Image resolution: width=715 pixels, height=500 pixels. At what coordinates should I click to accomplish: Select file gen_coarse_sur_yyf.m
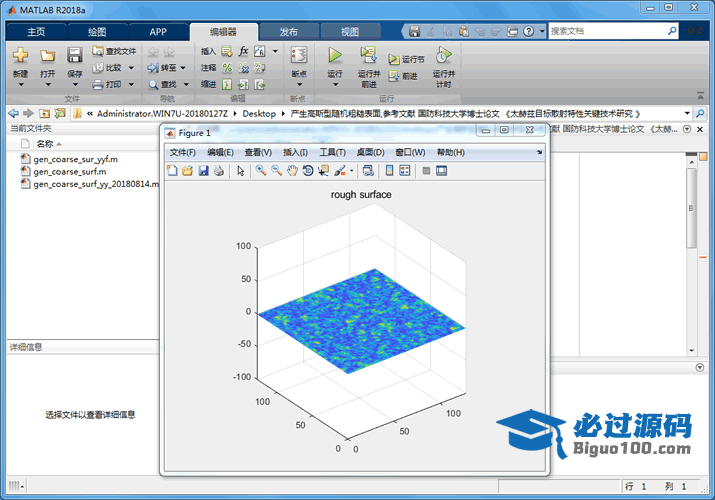click(75, 159)
